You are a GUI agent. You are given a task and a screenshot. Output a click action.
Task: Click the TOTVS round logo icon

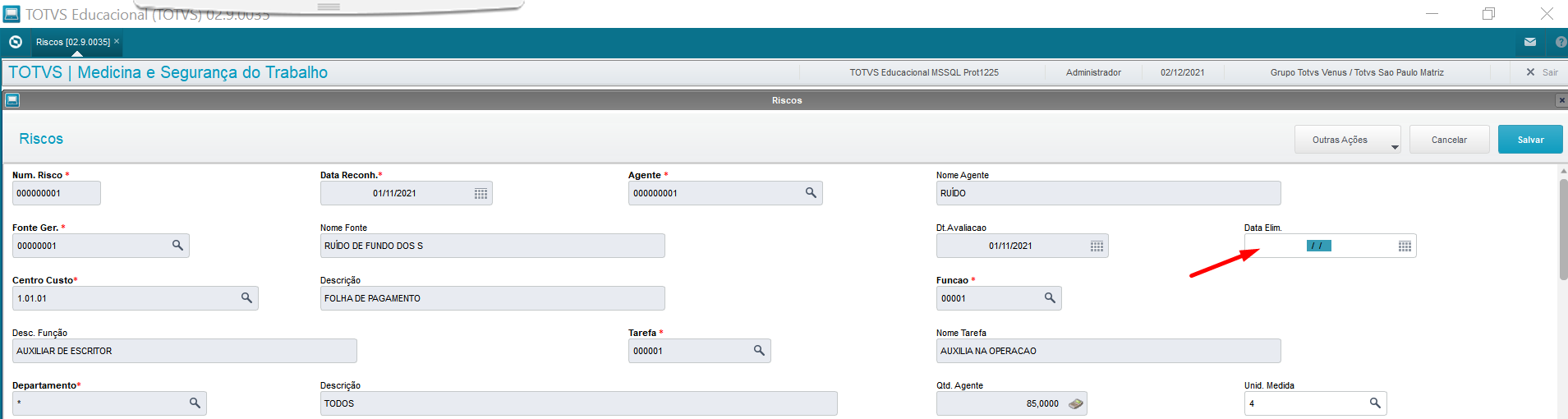tap(15, 42)
